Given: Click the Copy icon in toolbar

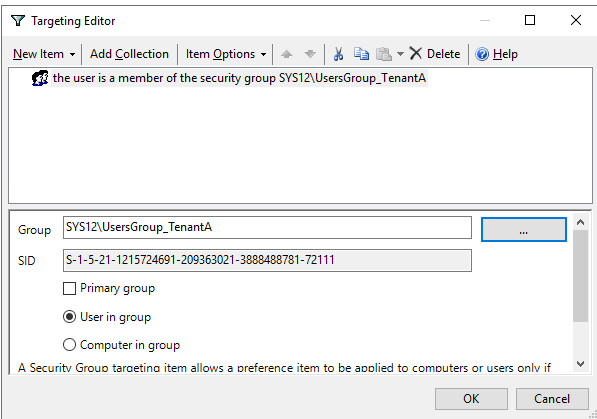Looking at the screenshot, I should click(361, 54).
